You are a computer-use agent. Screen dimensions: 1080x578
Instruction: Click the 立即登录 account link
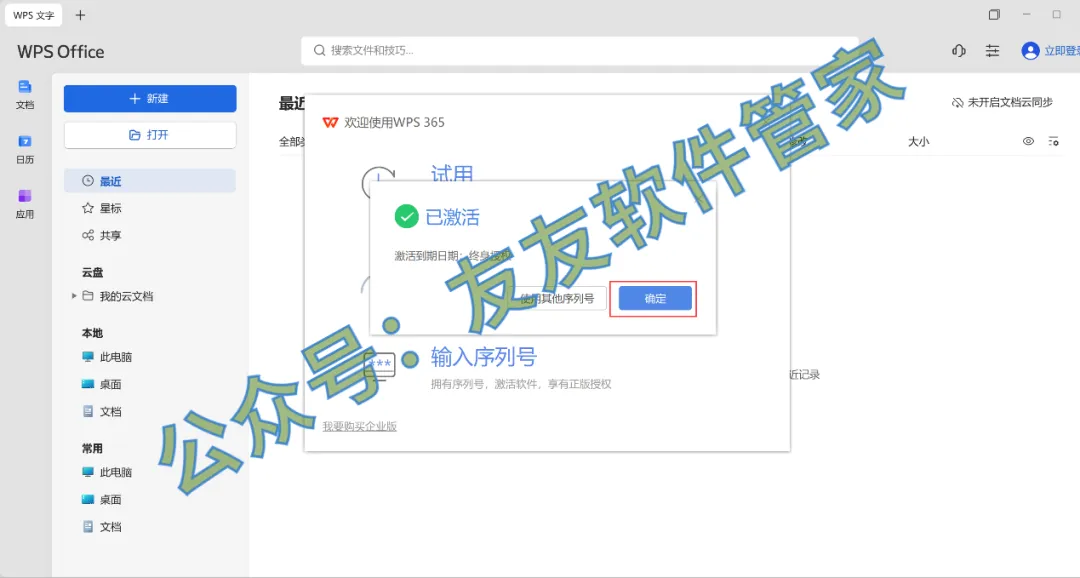pos(1061,51)
